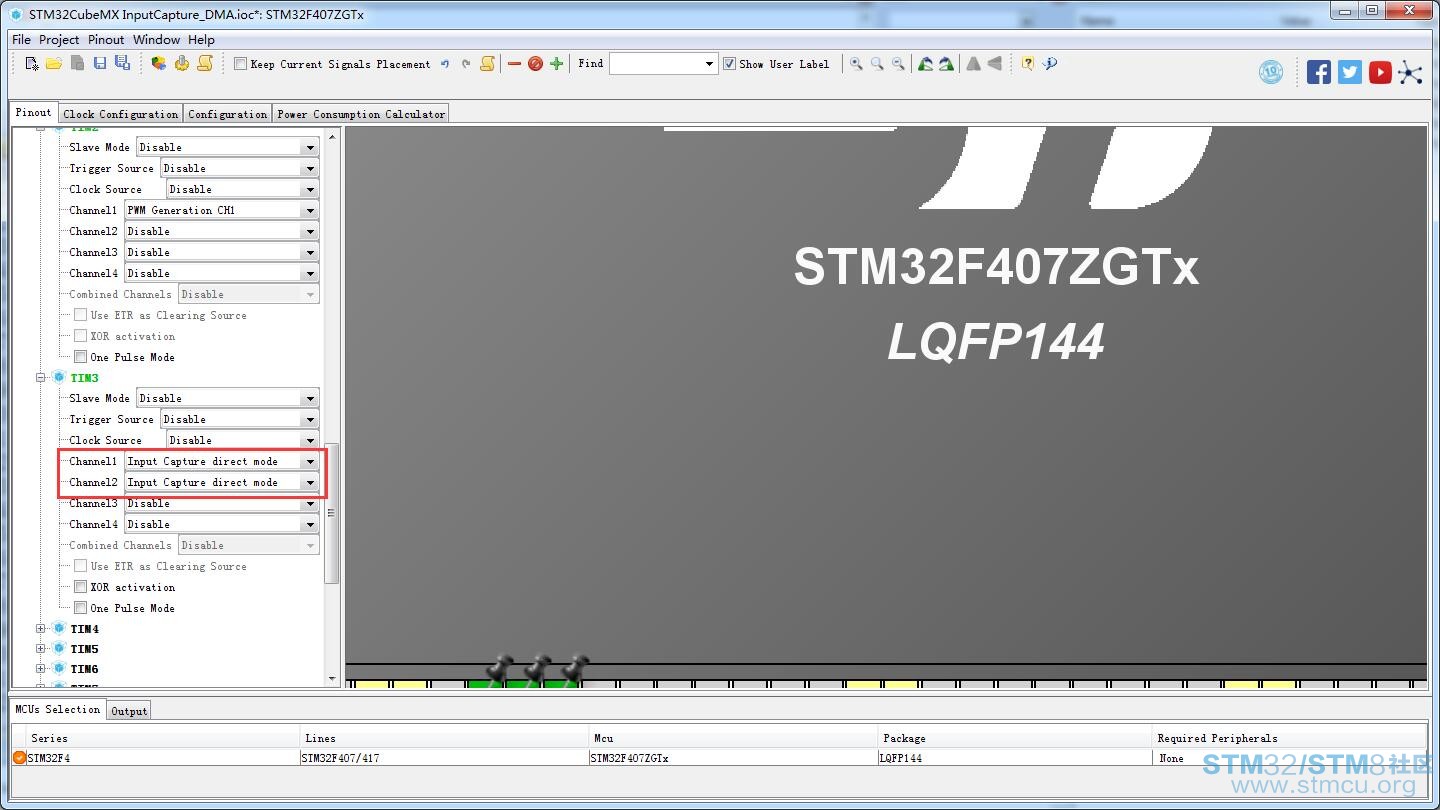The width and height of the screenshot is (1440, 810).
Task: Open TIM3 Channel1 Input Capture dropdown
Action: tap(310, 461)
